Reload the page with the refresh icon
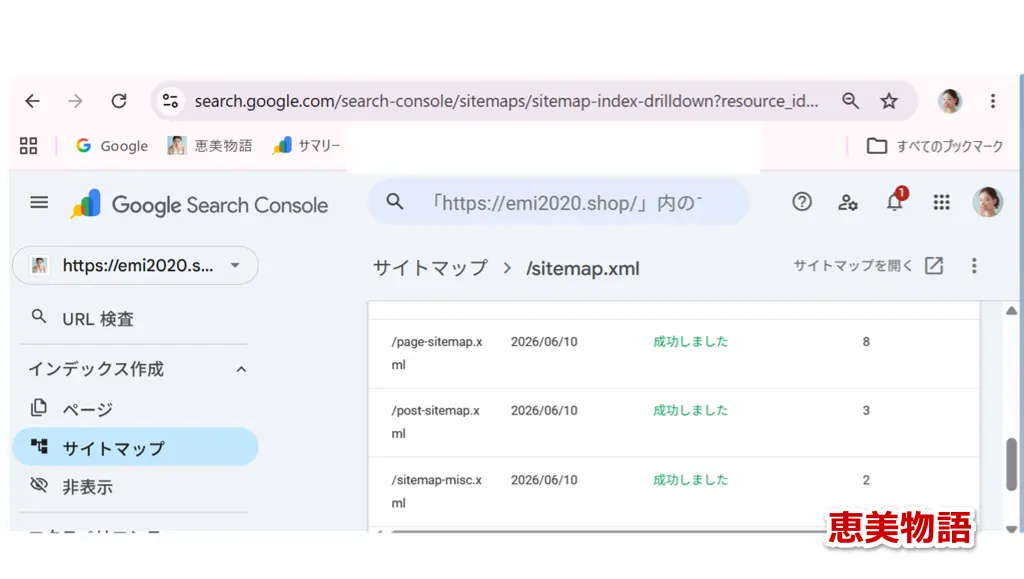The image size is (1024, 579). [119, 101]
